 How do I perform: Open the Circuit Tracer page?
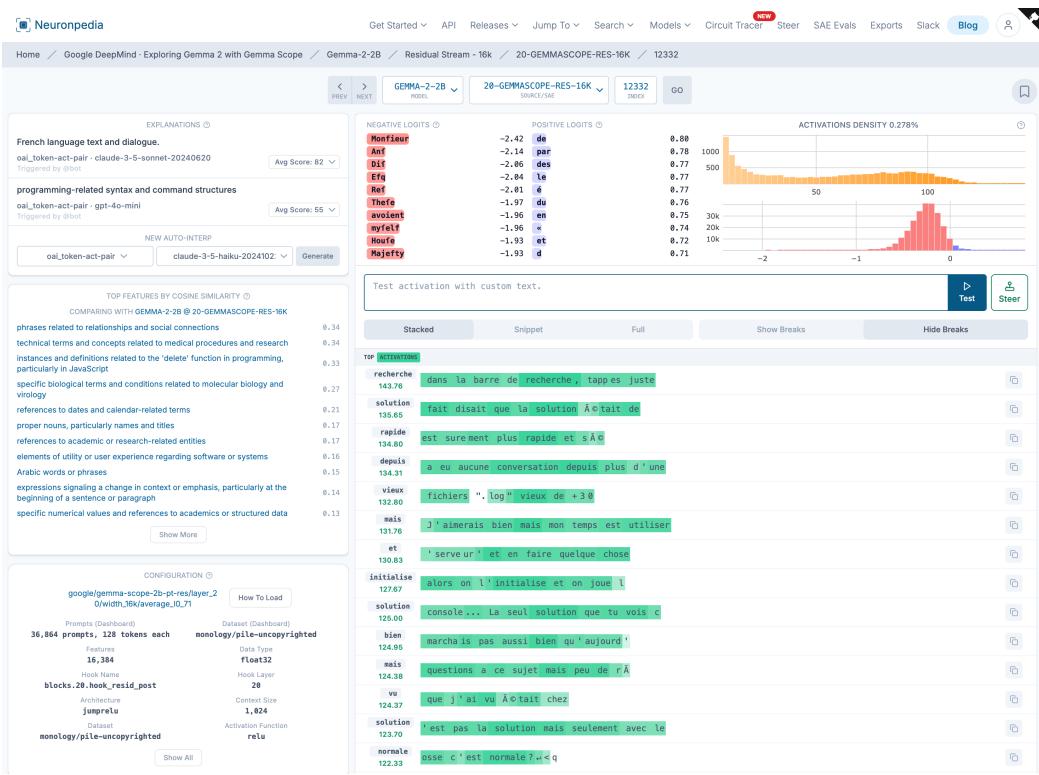pos(737,24)
